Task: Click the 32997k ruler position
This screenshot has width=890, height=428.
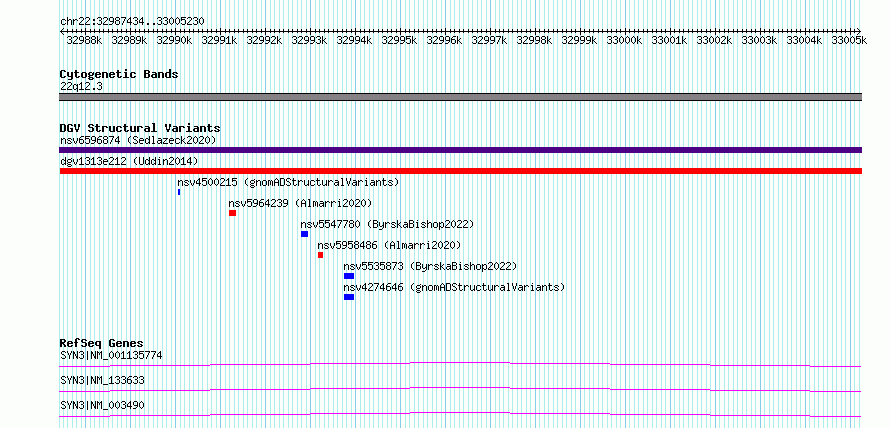Action: [x=489, y=40]
